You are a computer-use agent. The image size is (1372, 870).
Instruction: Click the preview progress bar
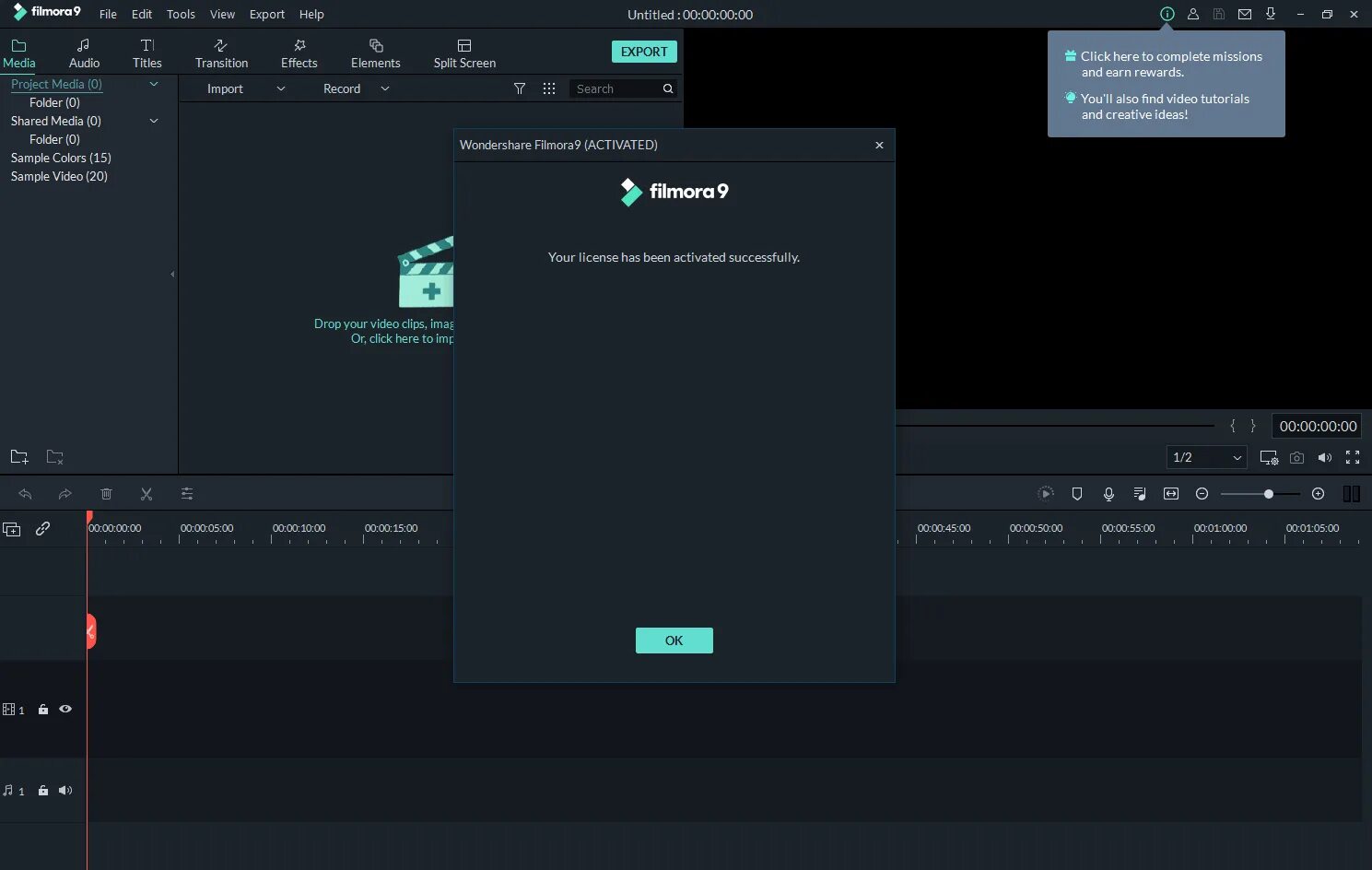1055,426
